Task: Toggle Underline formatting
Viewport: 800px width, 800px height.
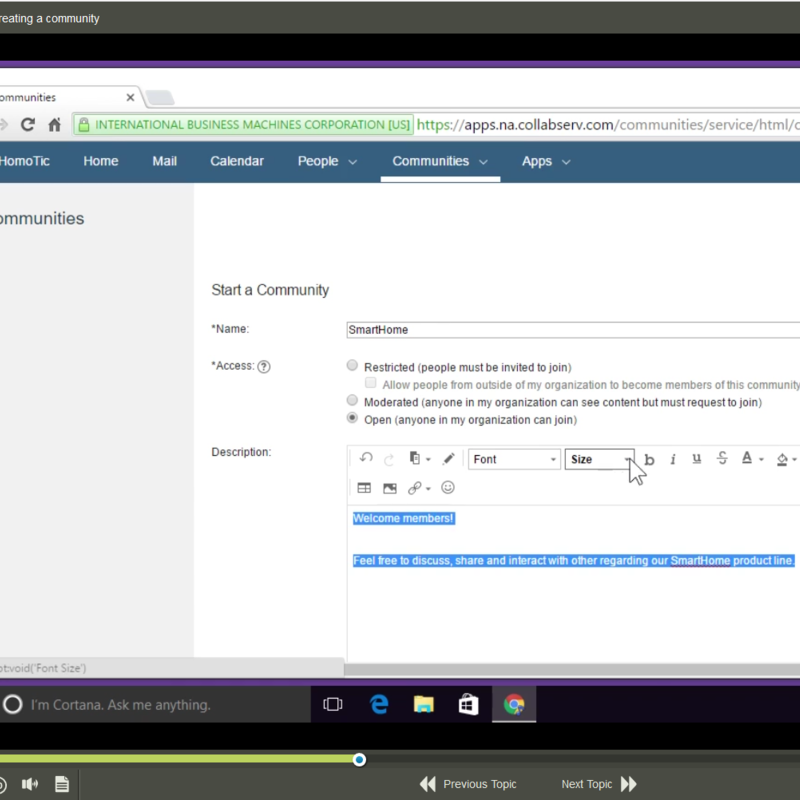Action: tap(696, 458)
